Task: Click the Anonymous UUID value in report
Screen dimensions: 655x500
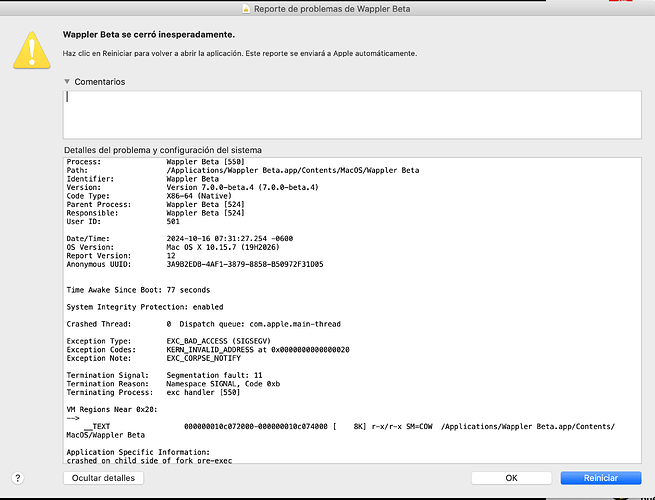Action: point(245,264)
